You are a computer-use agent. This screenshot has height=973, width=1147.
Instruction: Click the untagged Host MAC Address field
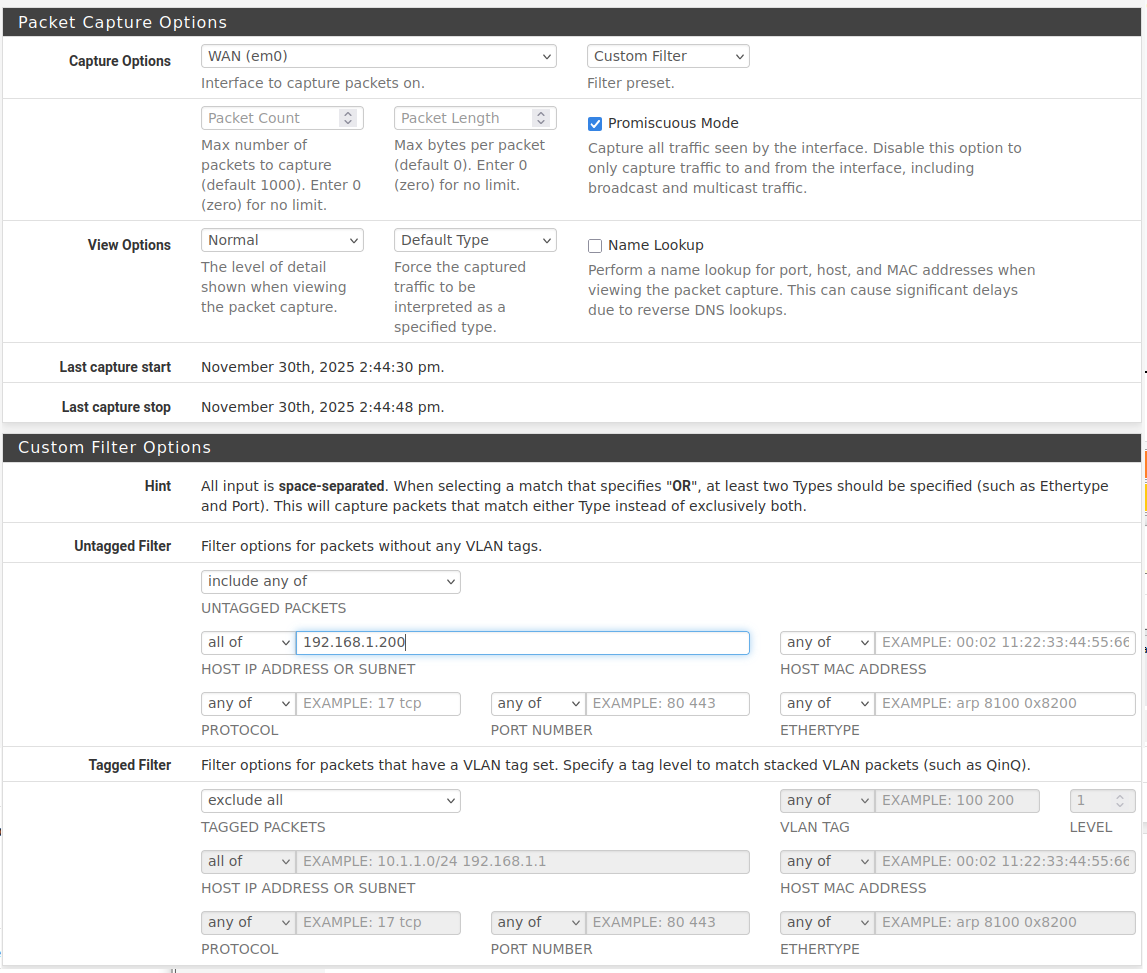click(x=1004, y=643)
